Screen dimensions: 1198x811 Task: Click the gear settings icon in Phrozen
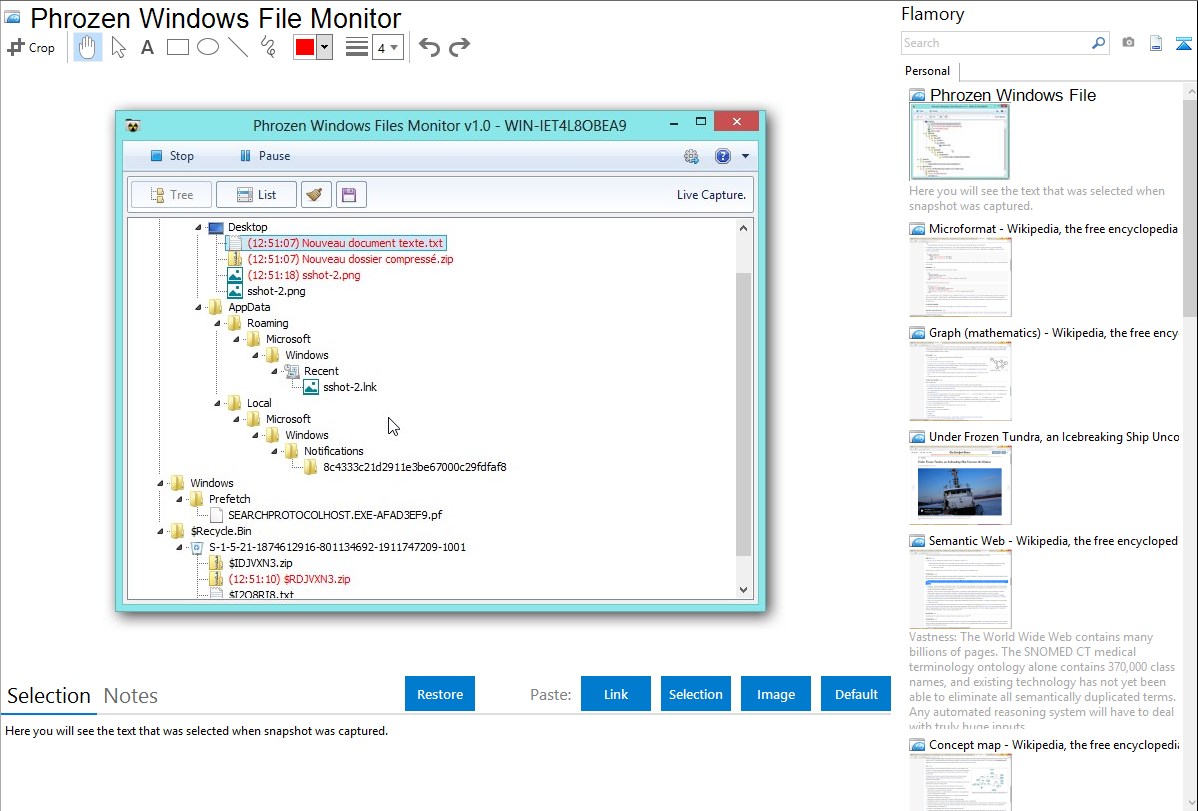(x=691, y=156)
